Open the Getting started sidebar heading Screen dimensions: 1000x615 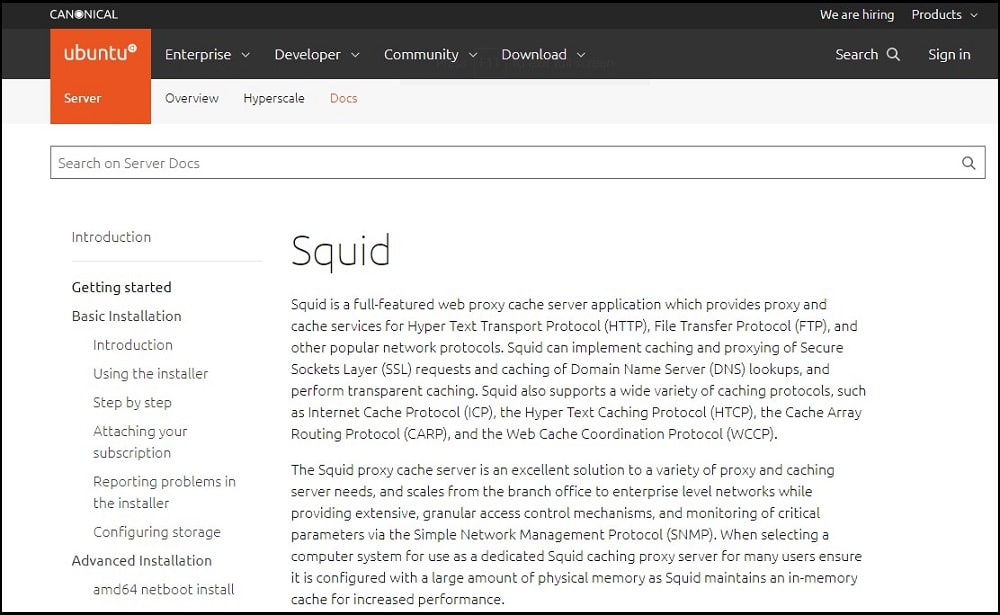tap(121, 287)
